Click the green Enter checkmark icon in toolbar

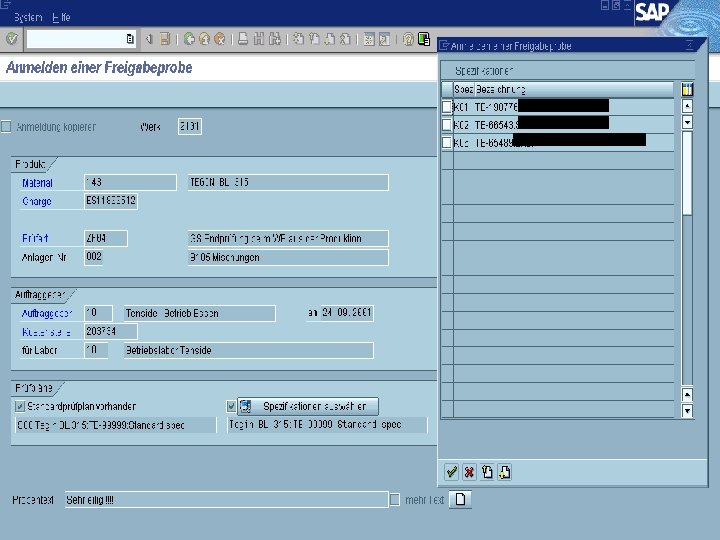click(11, 39)
